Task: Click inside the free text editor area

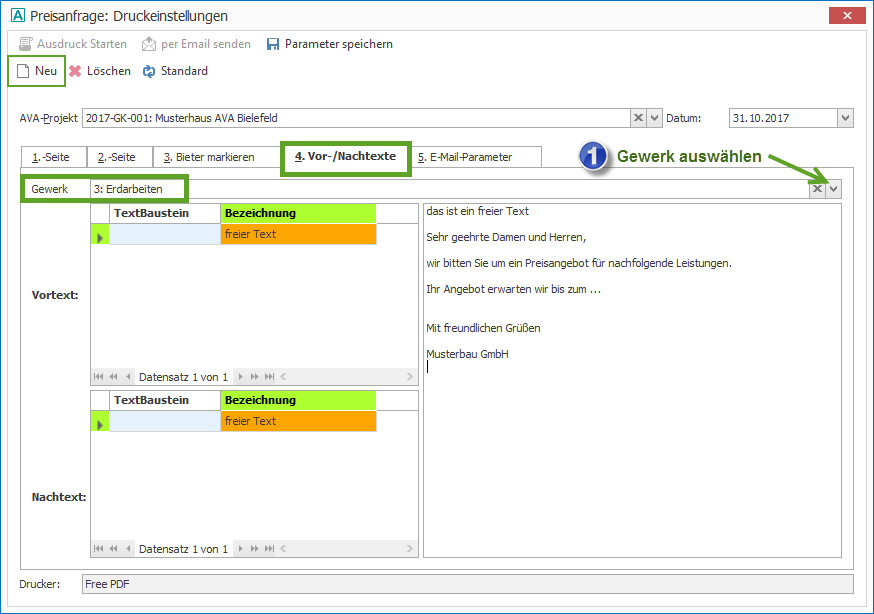Action: tap(630, 450)
